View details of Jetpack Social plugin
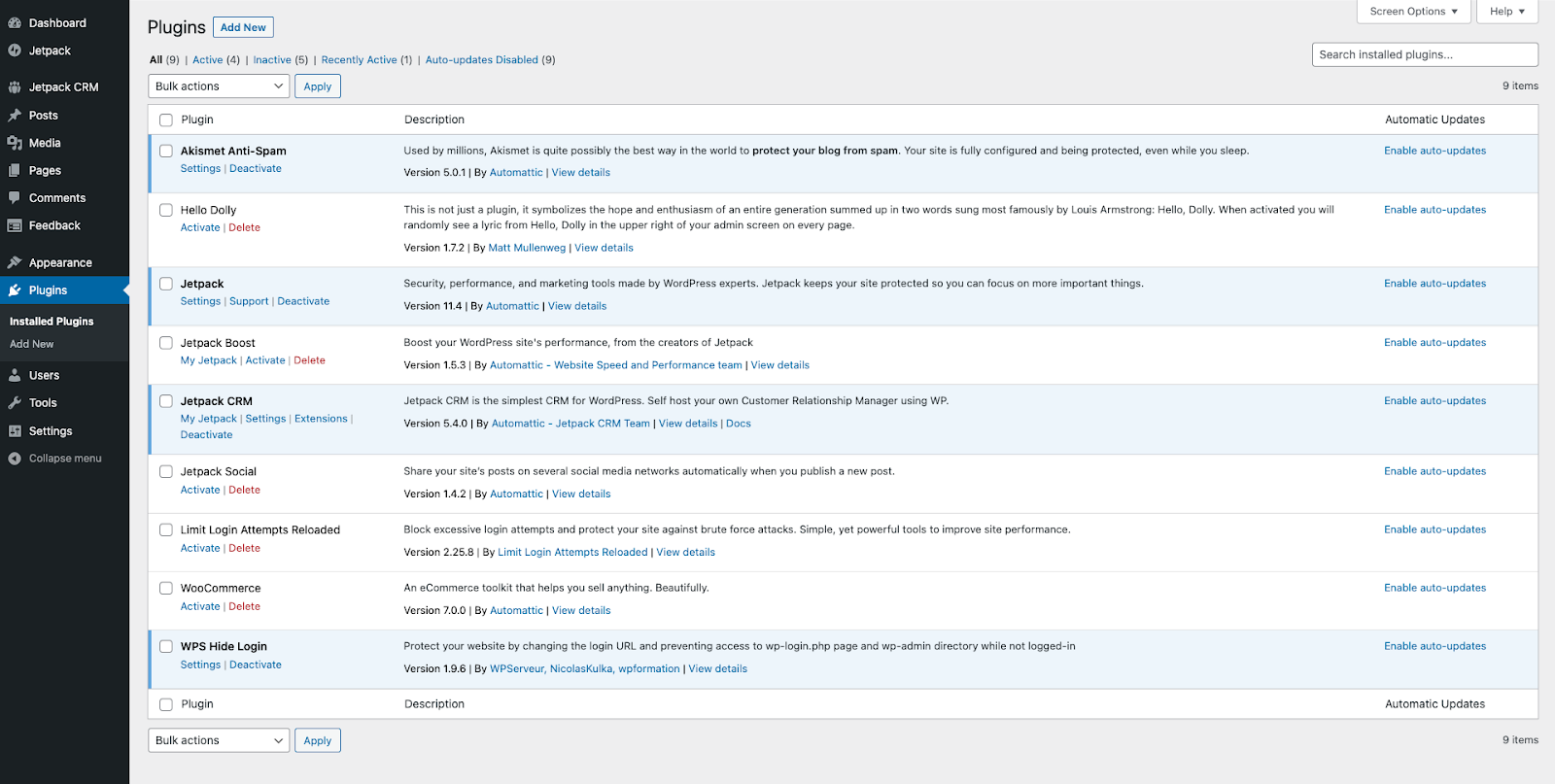This screenshot has height=784, width=1555. [581, 494]
